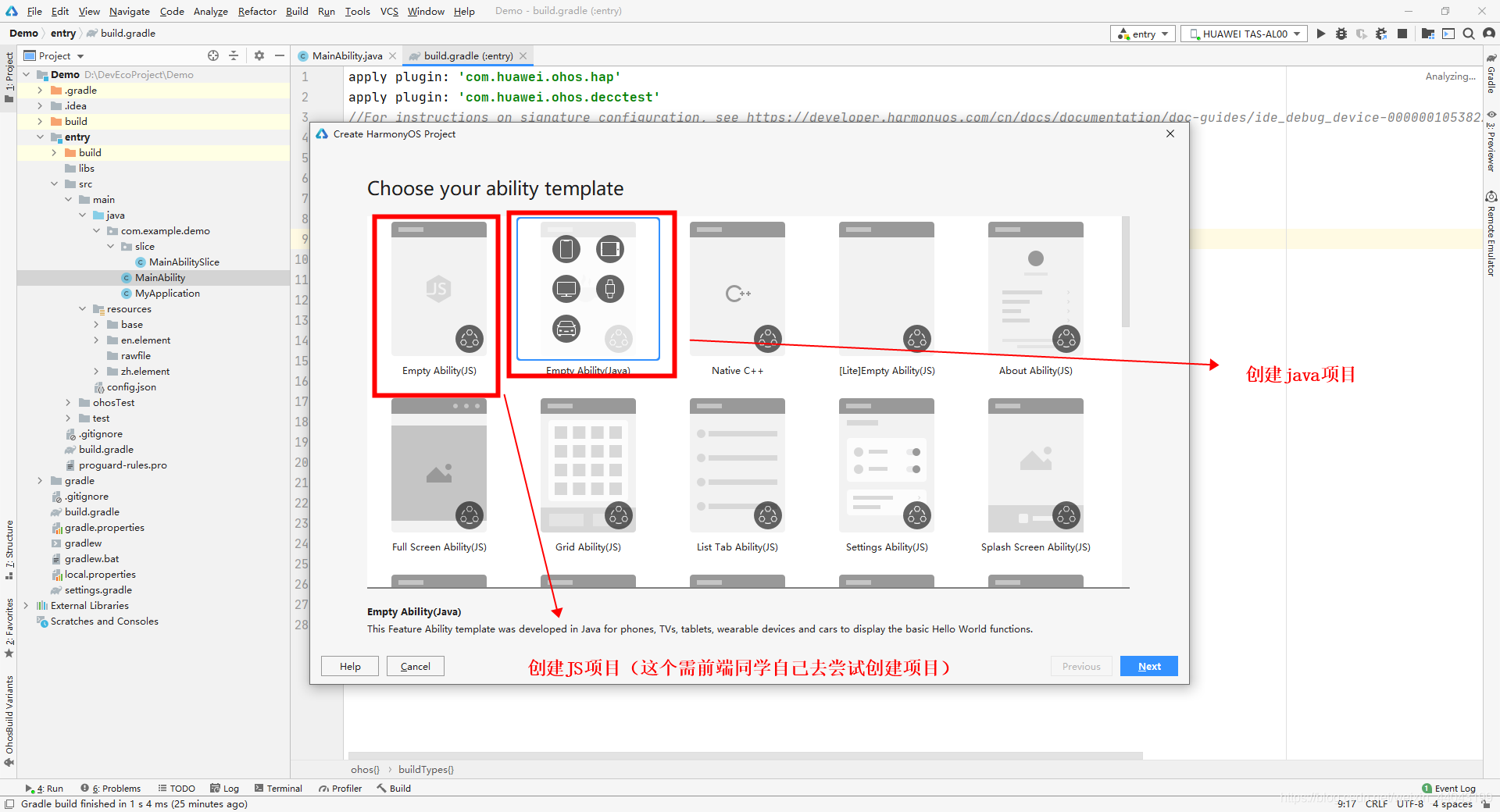Locate opened file in Project panel
Viewport: 1500px width, 812px height.
click(213, 55)
